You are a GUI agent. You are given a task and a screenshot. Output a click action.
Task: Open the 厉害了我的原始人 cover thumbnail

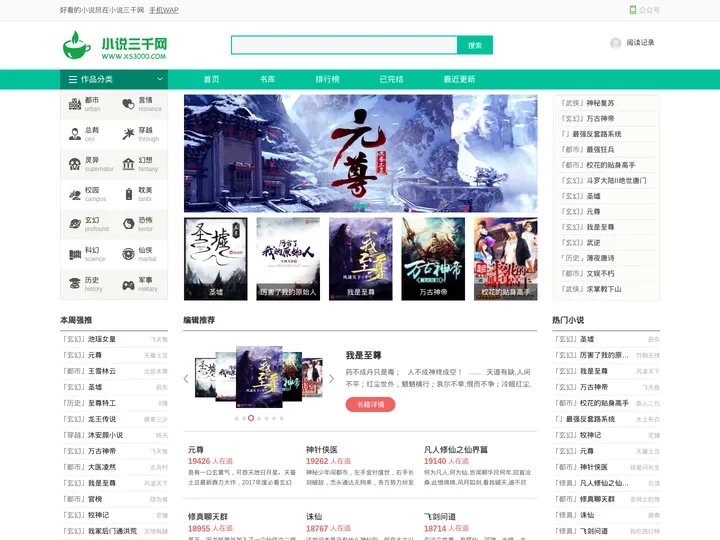coord(288,259)
